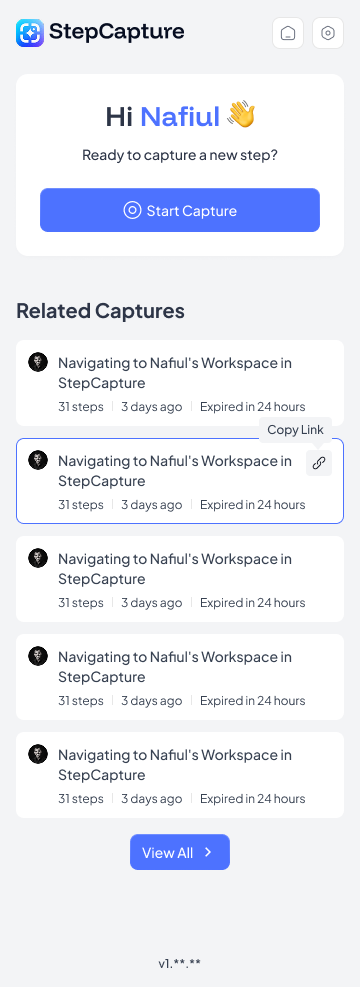Click avatar on first related capture
Viewport: 360px width, 987px height.
coord(38,362)
